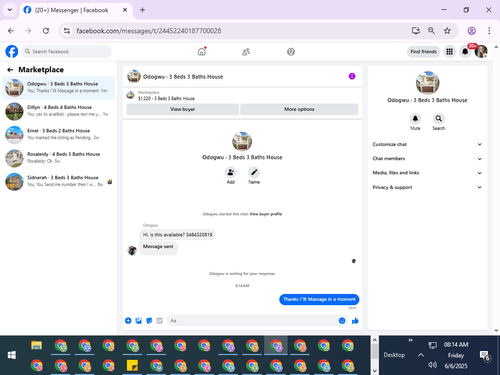Open File Explorer from the taskbar

pos(36,345)
